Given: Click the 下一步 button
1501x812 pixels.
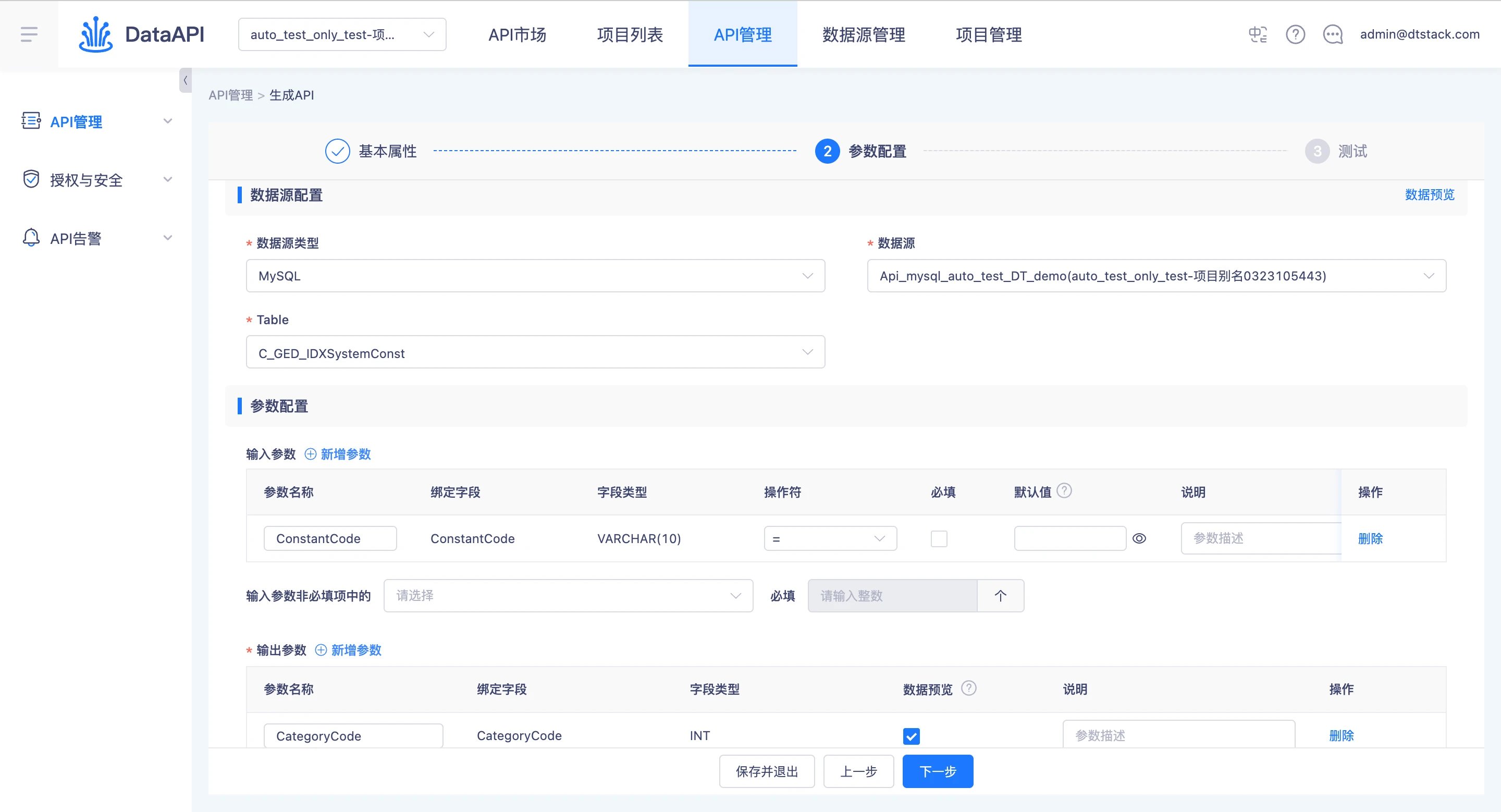Looking at the screenshot, I should tap(938, 771).
